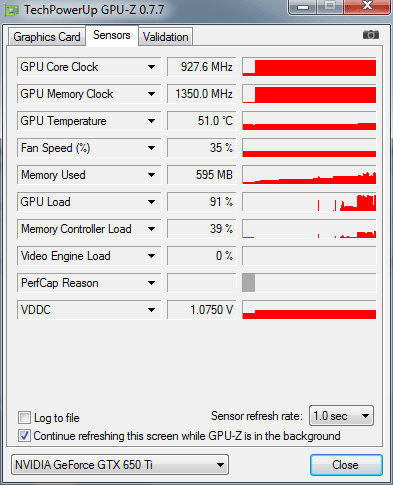Expand the GPU Temperature dropdown arrow
This screenshot has height=485, width=393.
coord(151,121)
